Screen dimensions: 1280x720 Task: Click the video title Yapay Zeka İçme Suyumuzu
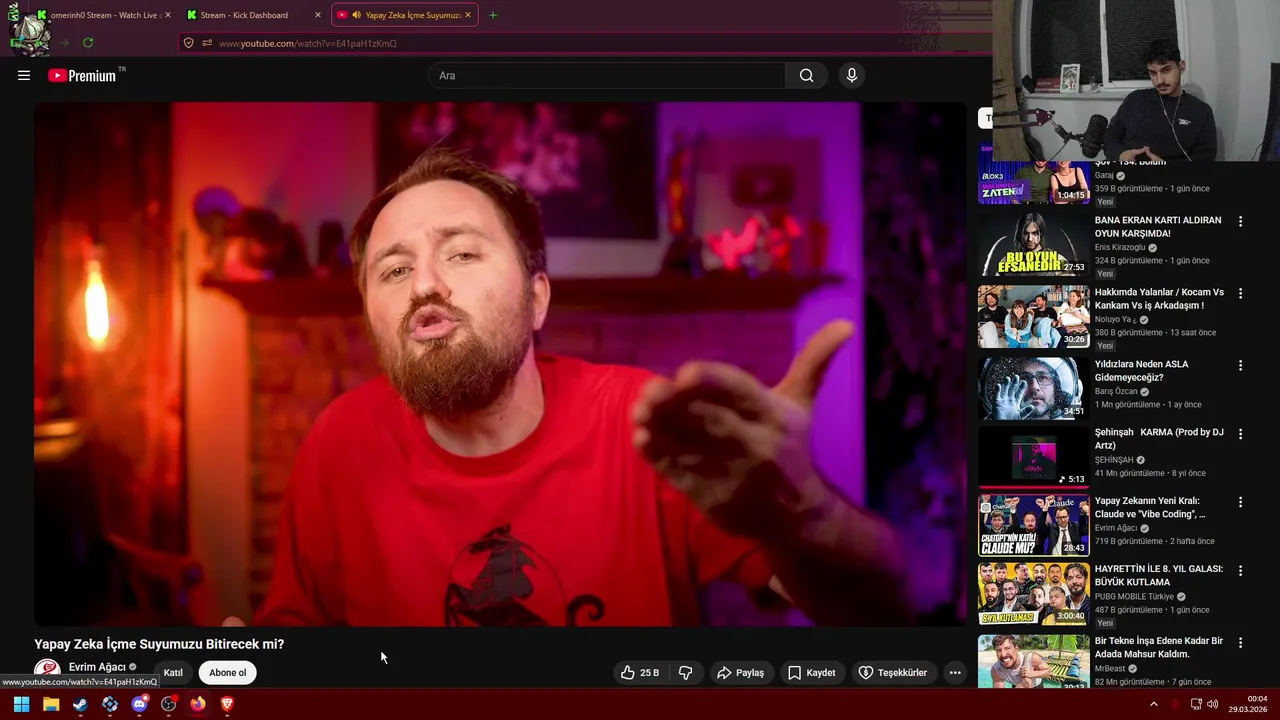[159, 644]
